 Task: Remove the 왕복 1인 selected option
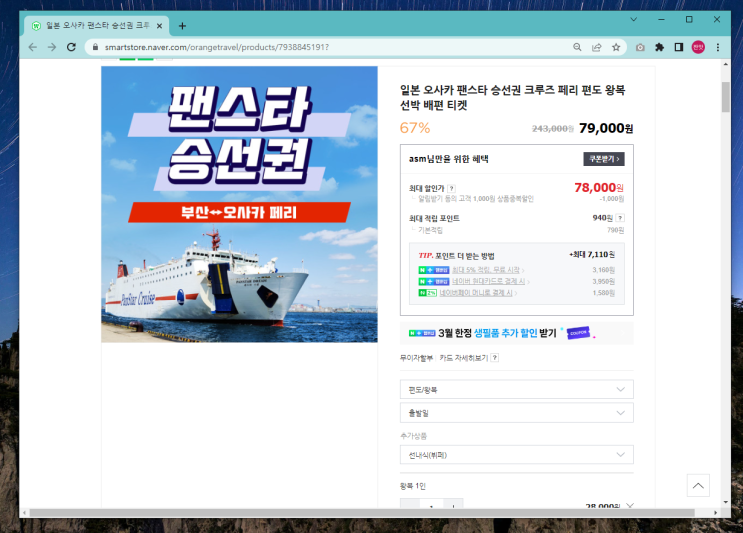click(x=630, y=506)
